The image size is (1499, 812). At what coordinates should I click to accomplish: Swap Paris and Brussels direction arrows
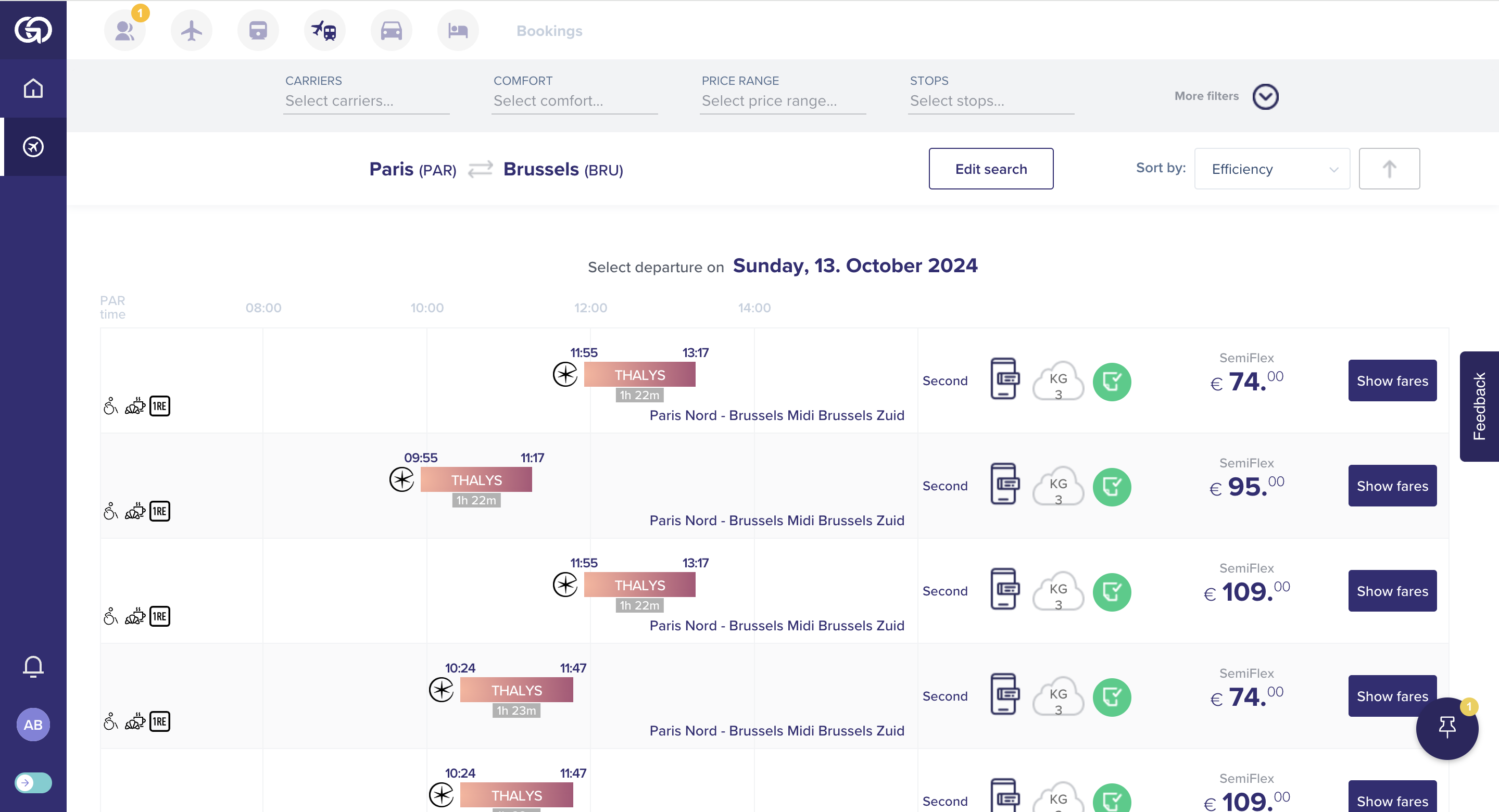click(x=480, y=169)
